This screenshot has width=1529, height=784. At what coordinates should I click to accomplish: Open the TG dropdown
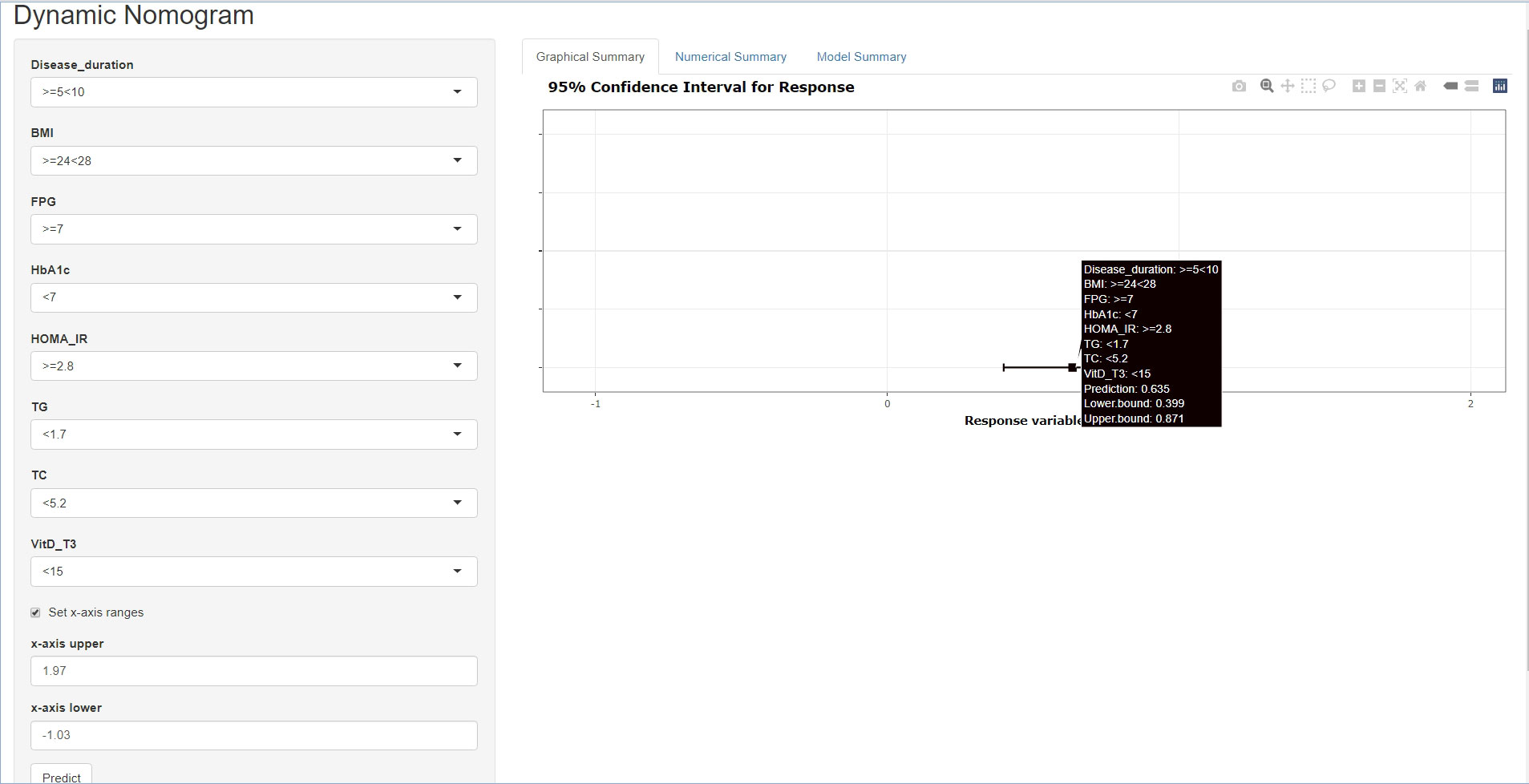254,434
